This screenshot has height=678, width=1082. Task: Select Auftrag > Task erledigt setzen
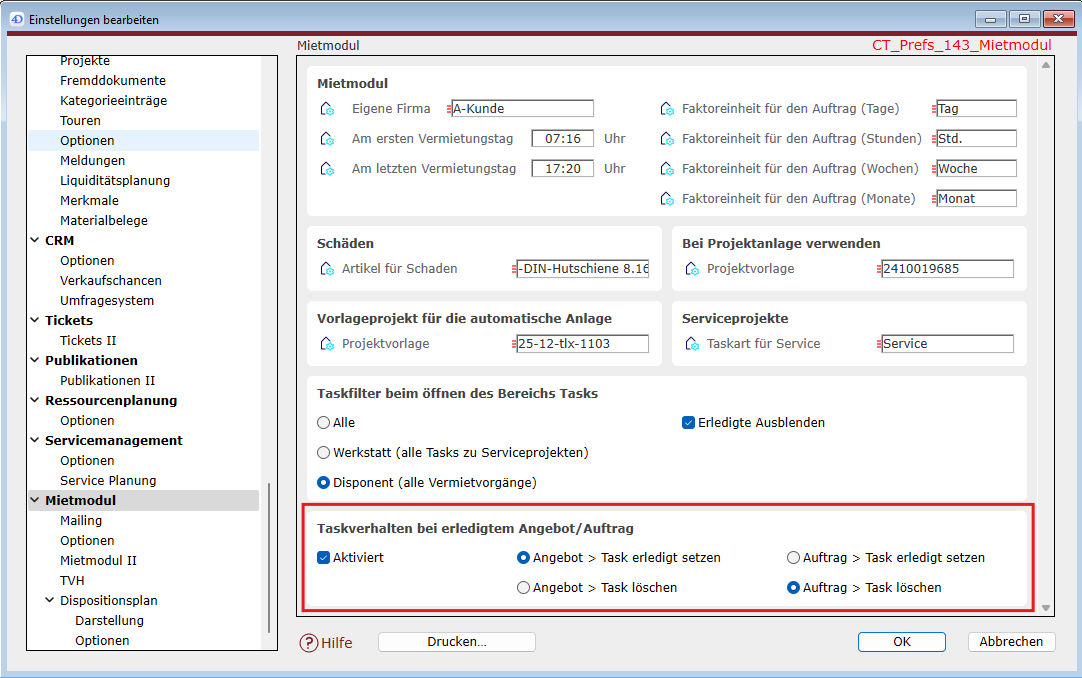click(x=794, y=558)
